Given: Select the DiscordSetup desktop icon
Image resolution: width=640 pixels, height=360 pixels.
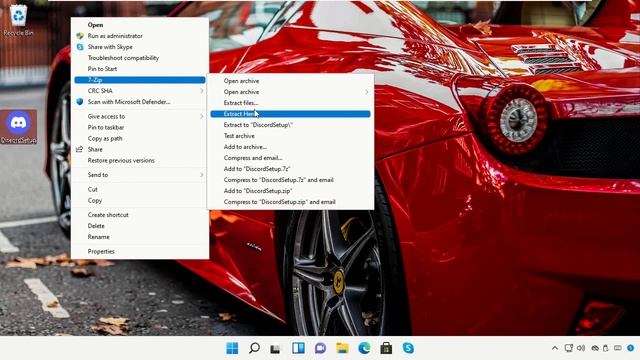Looking at the screenshot, I should point(18,127).
